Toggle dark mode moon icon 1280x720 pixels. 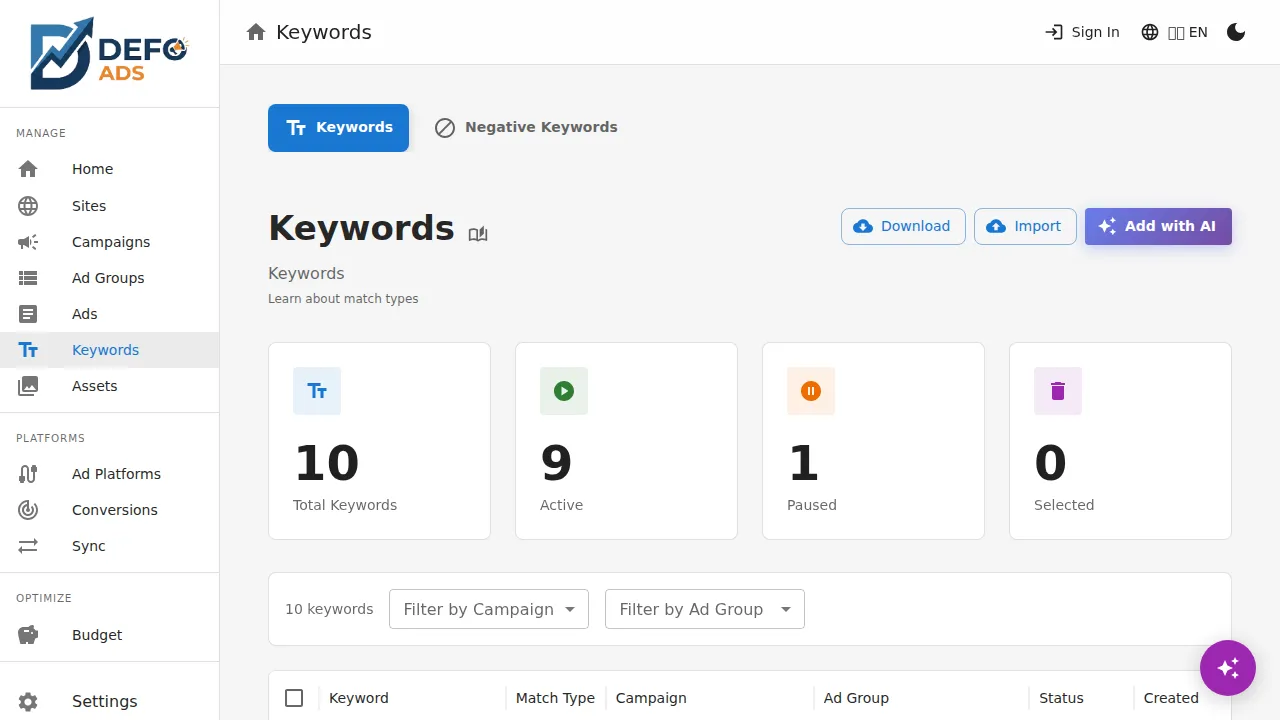[x=1236, y=32]
